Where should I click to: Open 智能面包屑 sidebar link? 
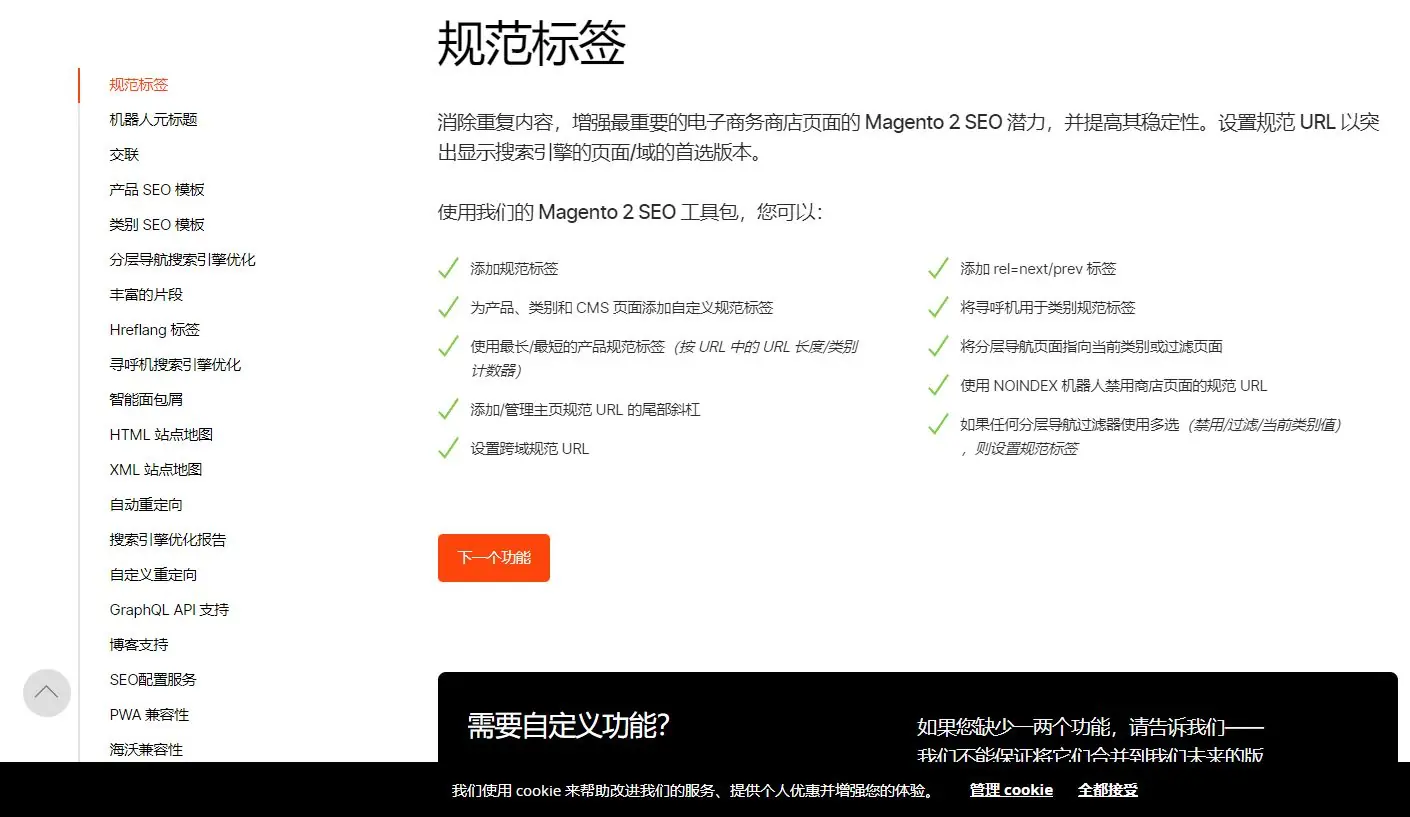point(146,400)
